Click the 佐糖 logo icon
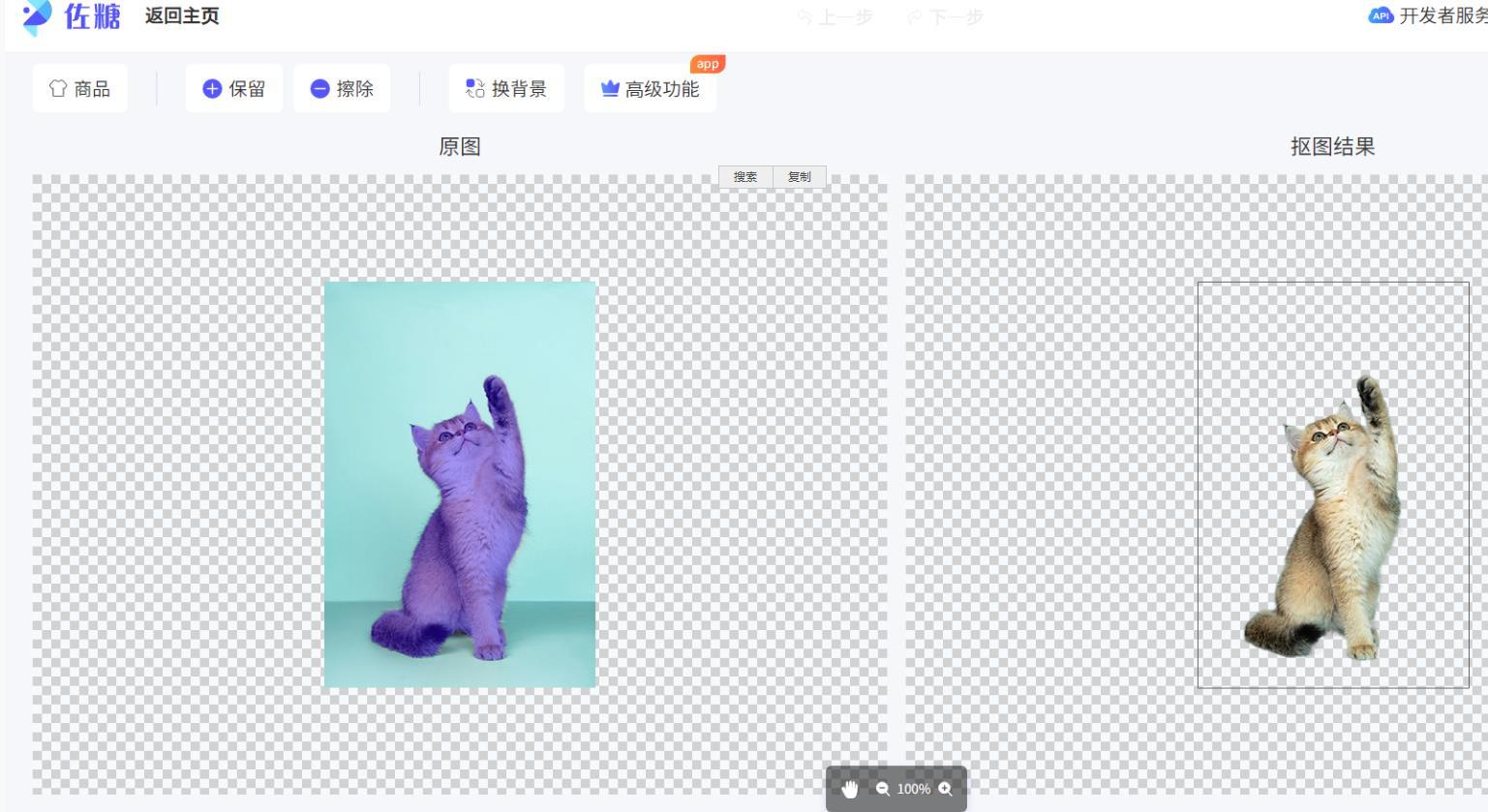This screenshot has width=1488, height=812. [x=37, y=16]
